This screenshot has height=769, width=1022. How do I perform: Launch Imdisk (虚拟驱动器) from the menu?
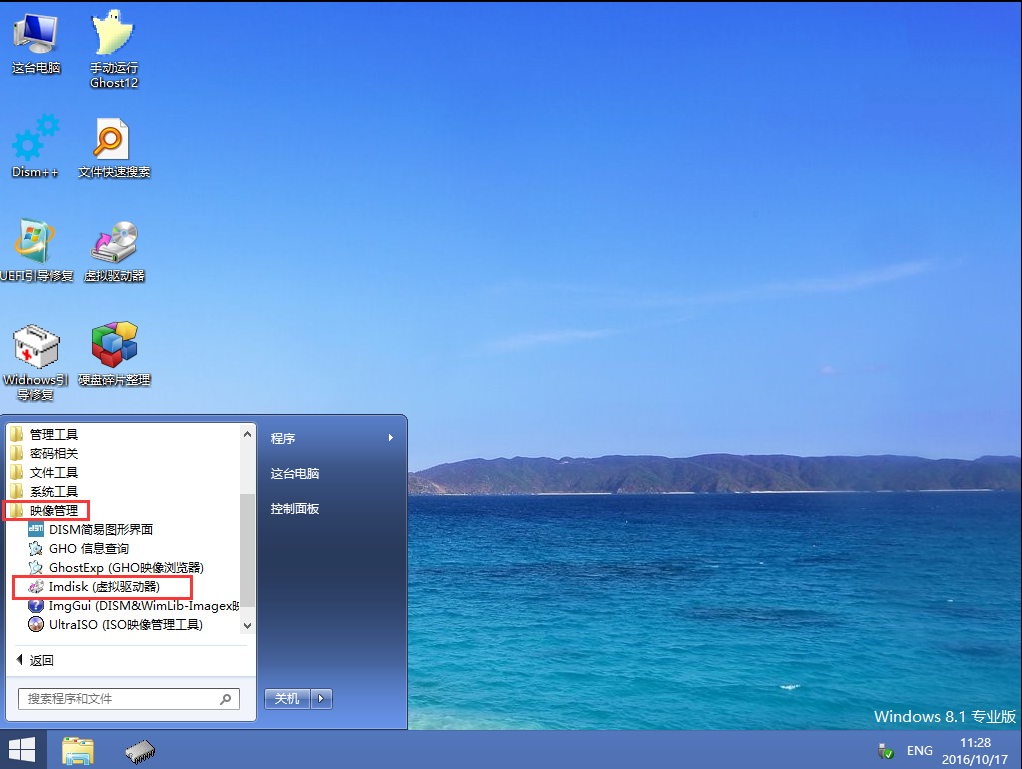[x=104, y=587]
